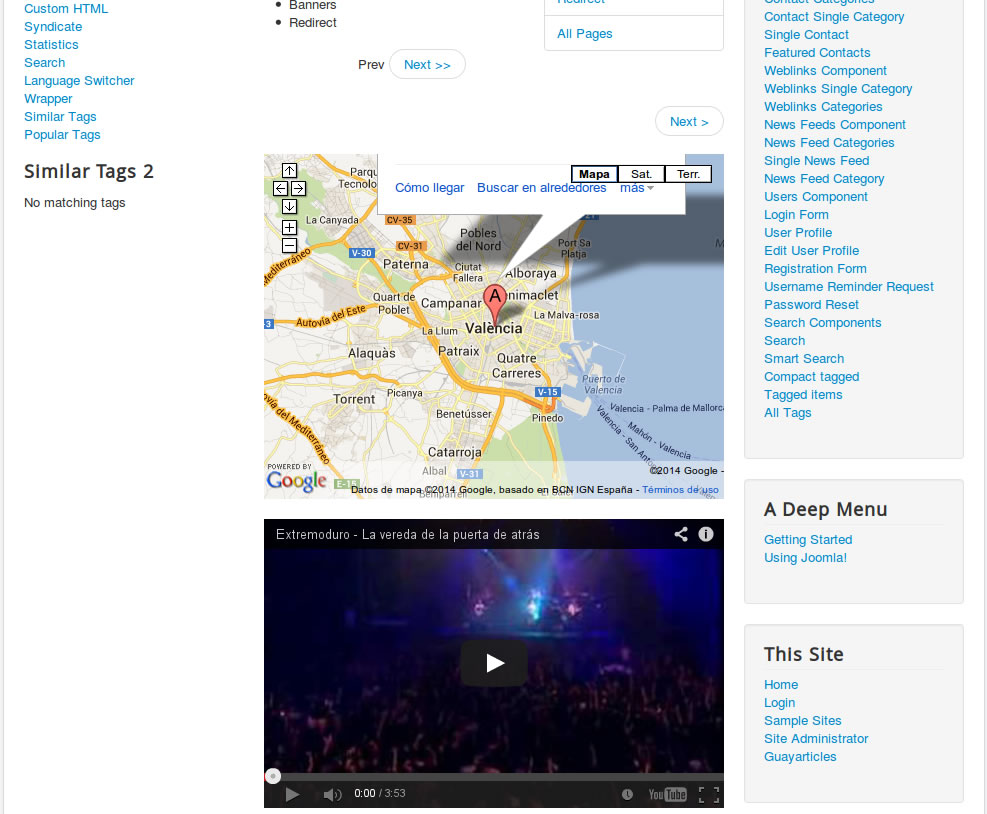Image resolution: width=987 pixels, height=814 pixels.
Task: Open the Language Switcher menu item
Action: [79, 81]
